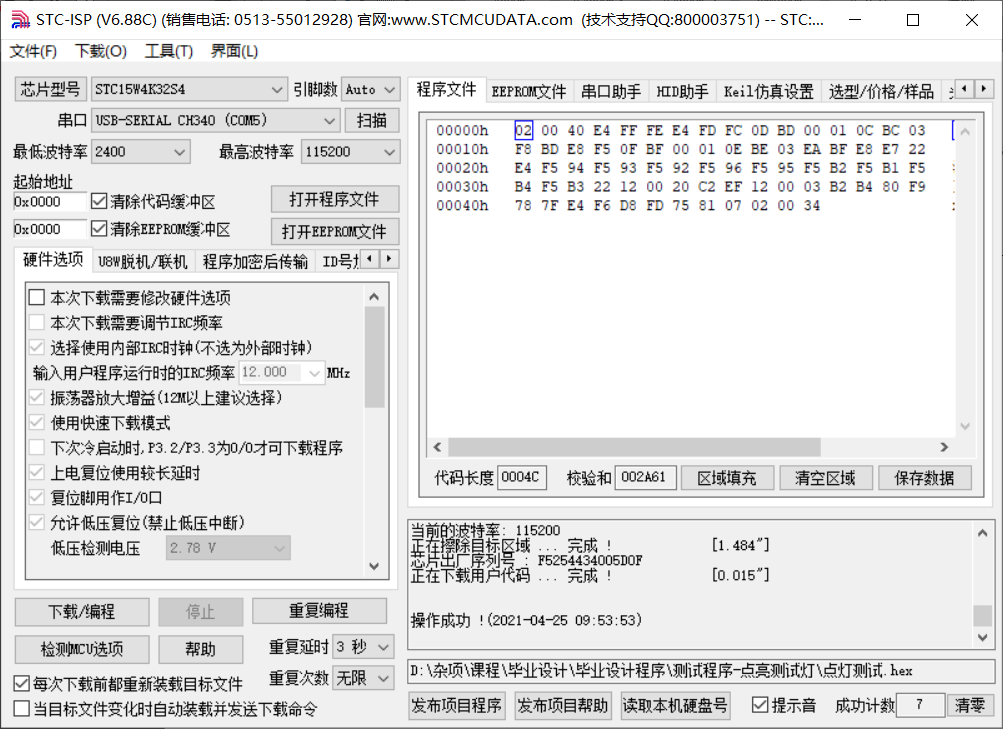The height and width of the screenshot is (729, 1003).
Task: Click 重复编程 button
Action: pos(319,611)
